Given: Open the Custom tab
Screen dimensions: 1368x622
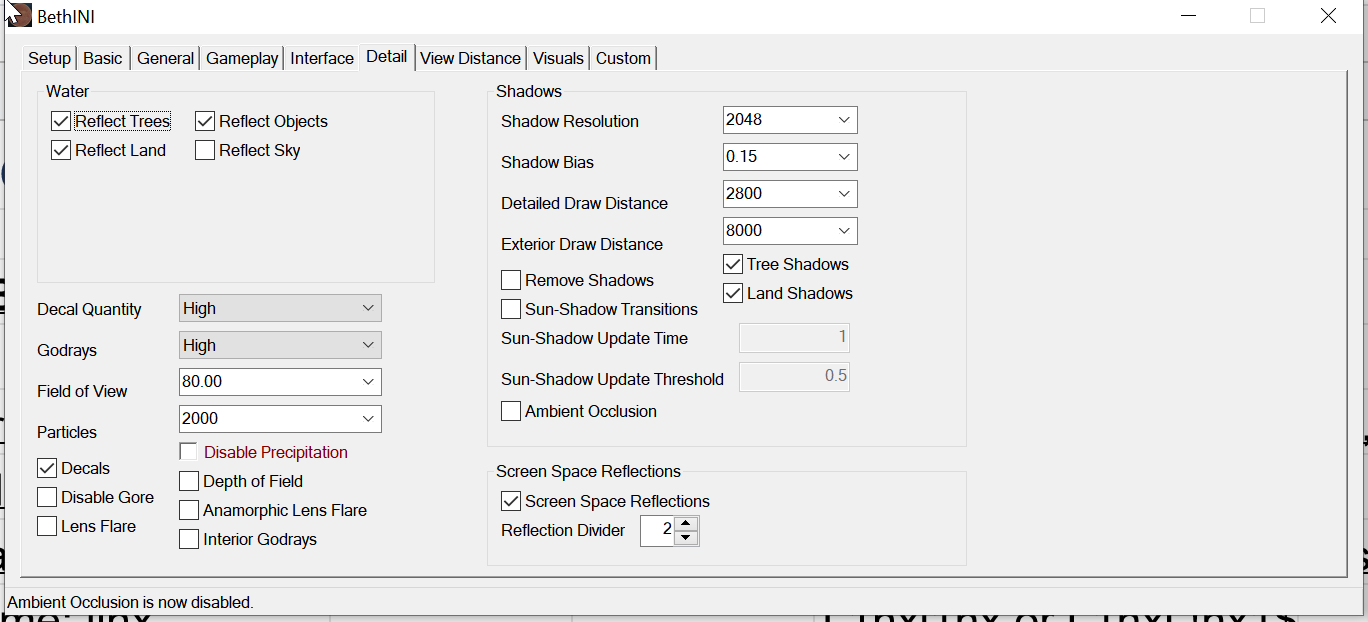Looking at the screenshot, I should 623,58.
